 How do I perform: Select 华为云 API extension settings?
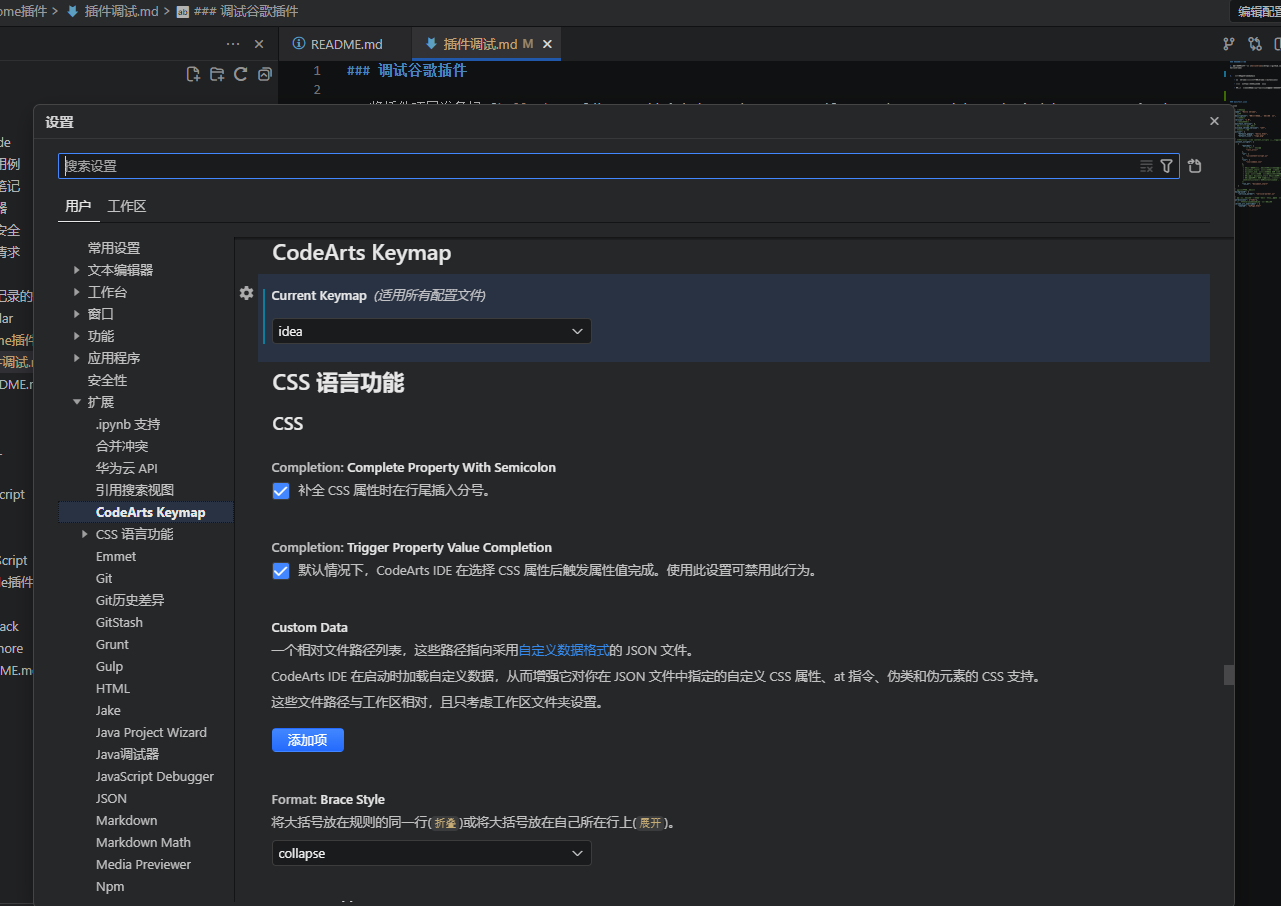pyautogui.click(x=127, y=468)
